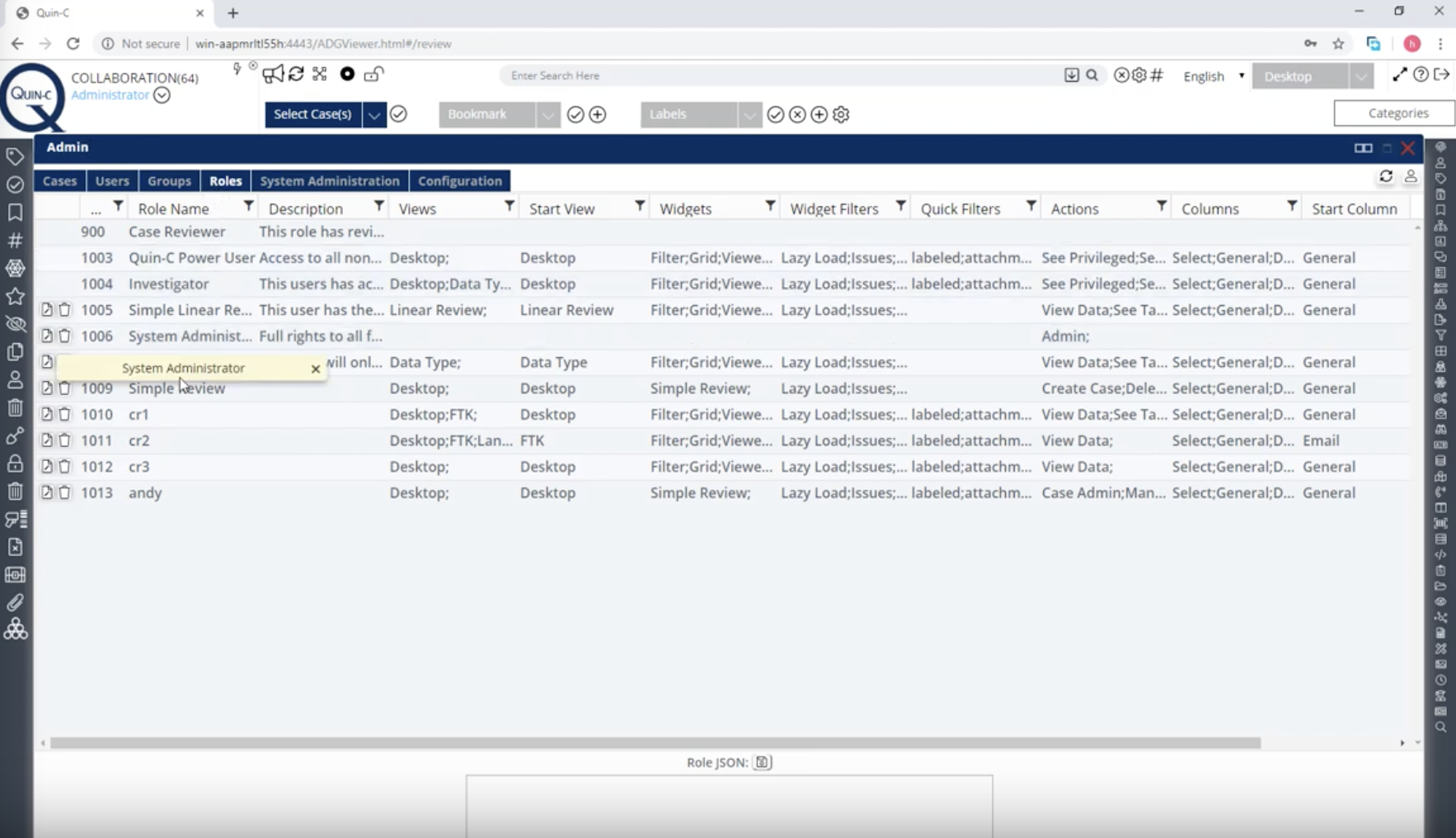This screenshot has width=1456, height=838.
Task: Expand the Desktop view dropdown arrow
Action: point(1361,76)
